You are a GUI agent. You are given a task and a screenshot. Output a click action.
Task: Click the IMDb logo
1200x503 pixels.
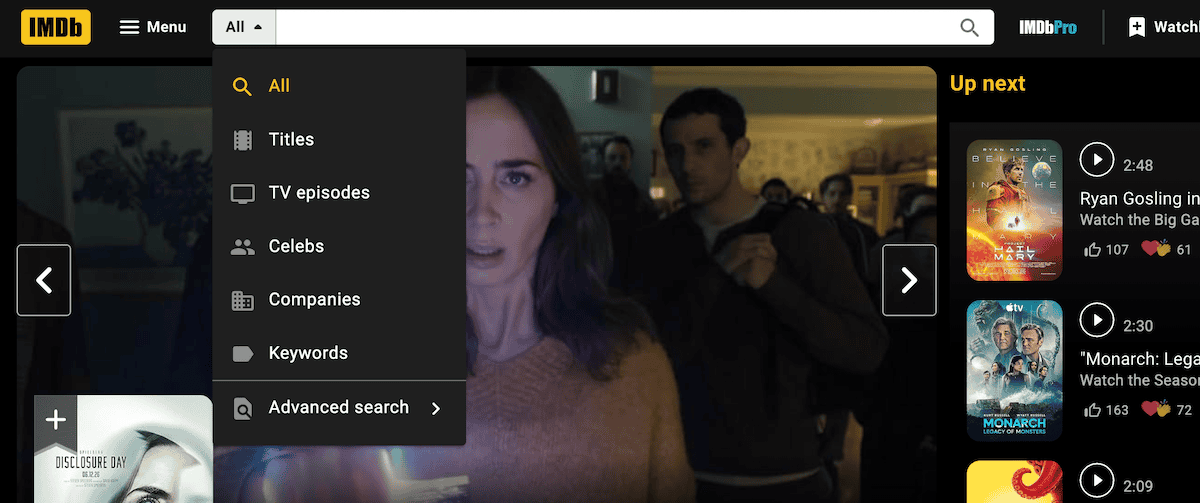[x=56, y=27]
